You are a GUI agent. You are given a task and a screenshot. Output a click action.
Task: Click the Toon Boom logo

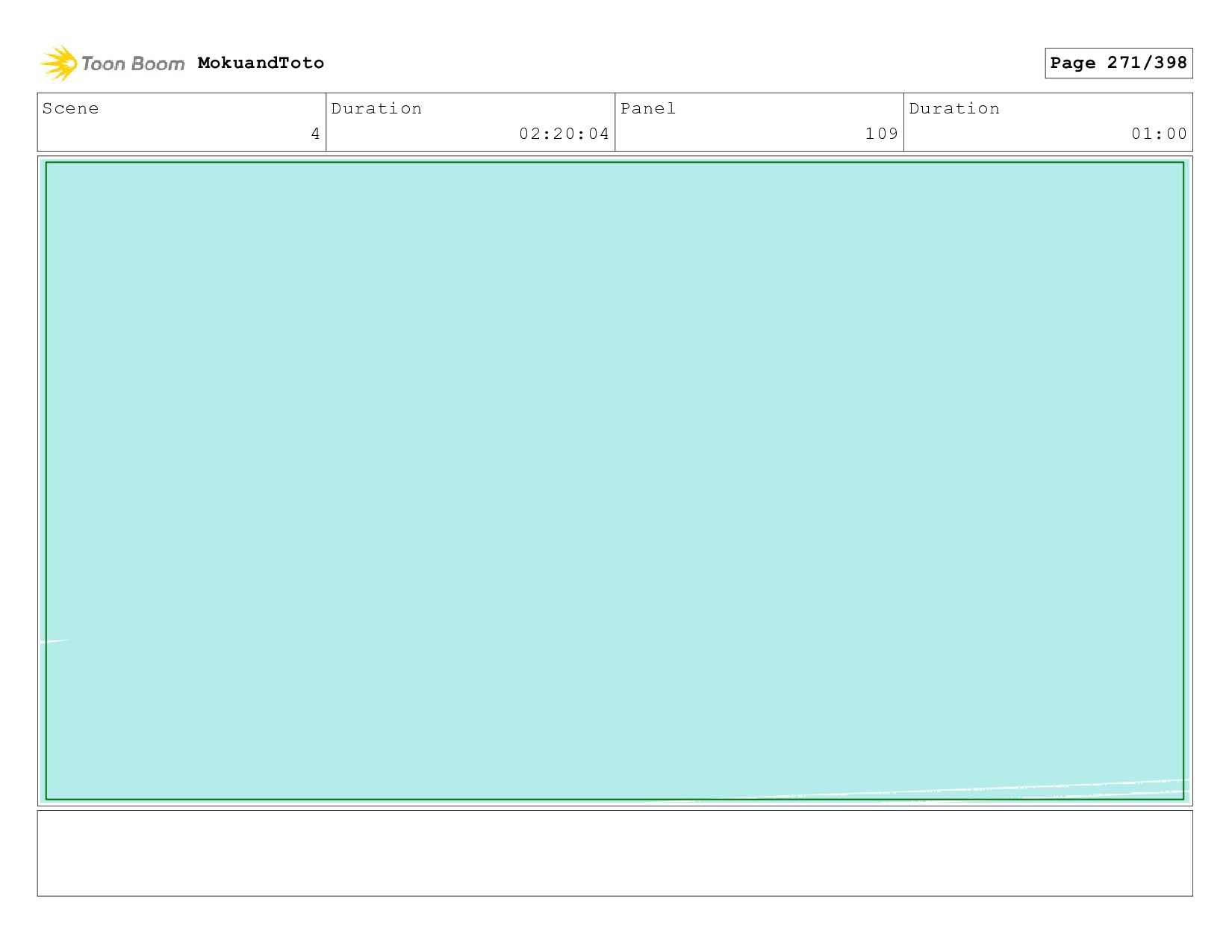tap(112, 63)
